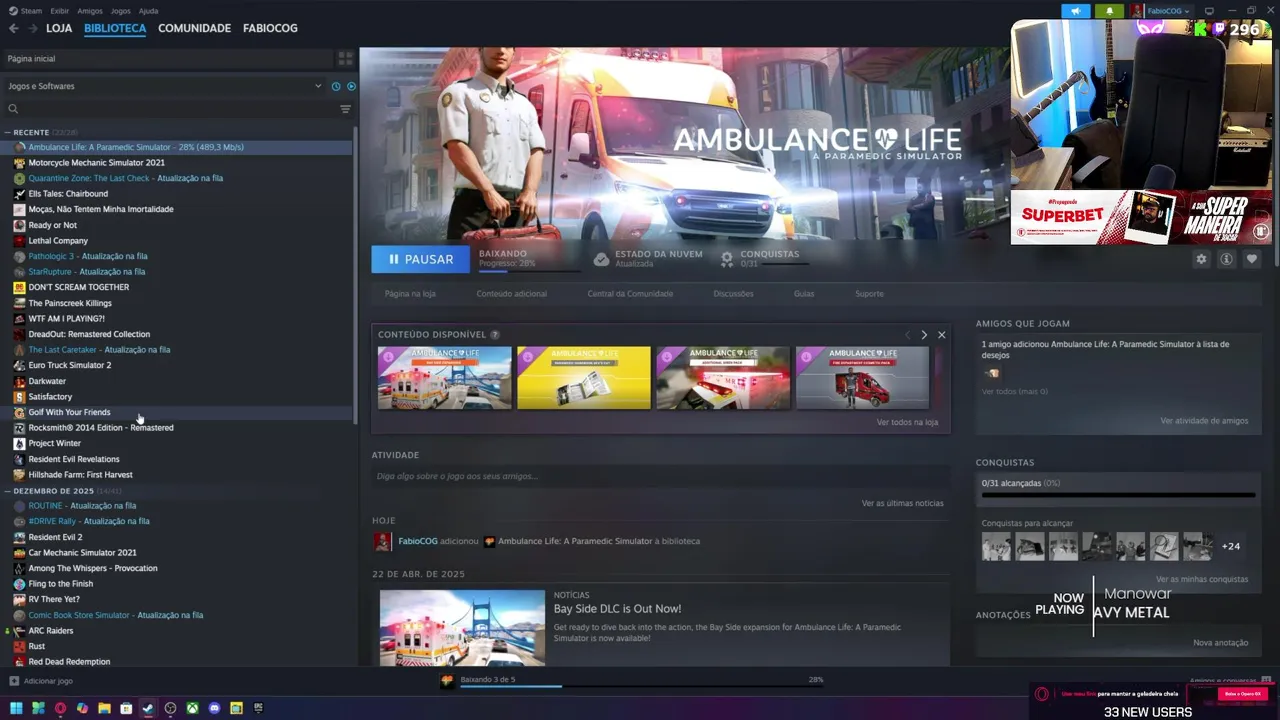Select ARC Raiders in library

pos(50,631)
